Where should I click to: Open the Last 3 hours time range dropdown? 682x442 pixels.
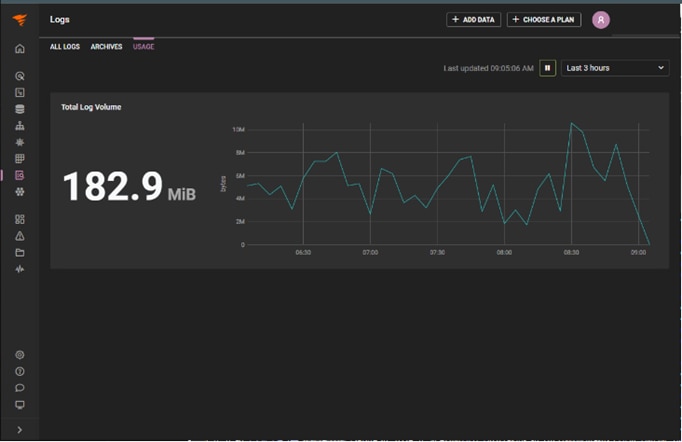tap(615, 68)
